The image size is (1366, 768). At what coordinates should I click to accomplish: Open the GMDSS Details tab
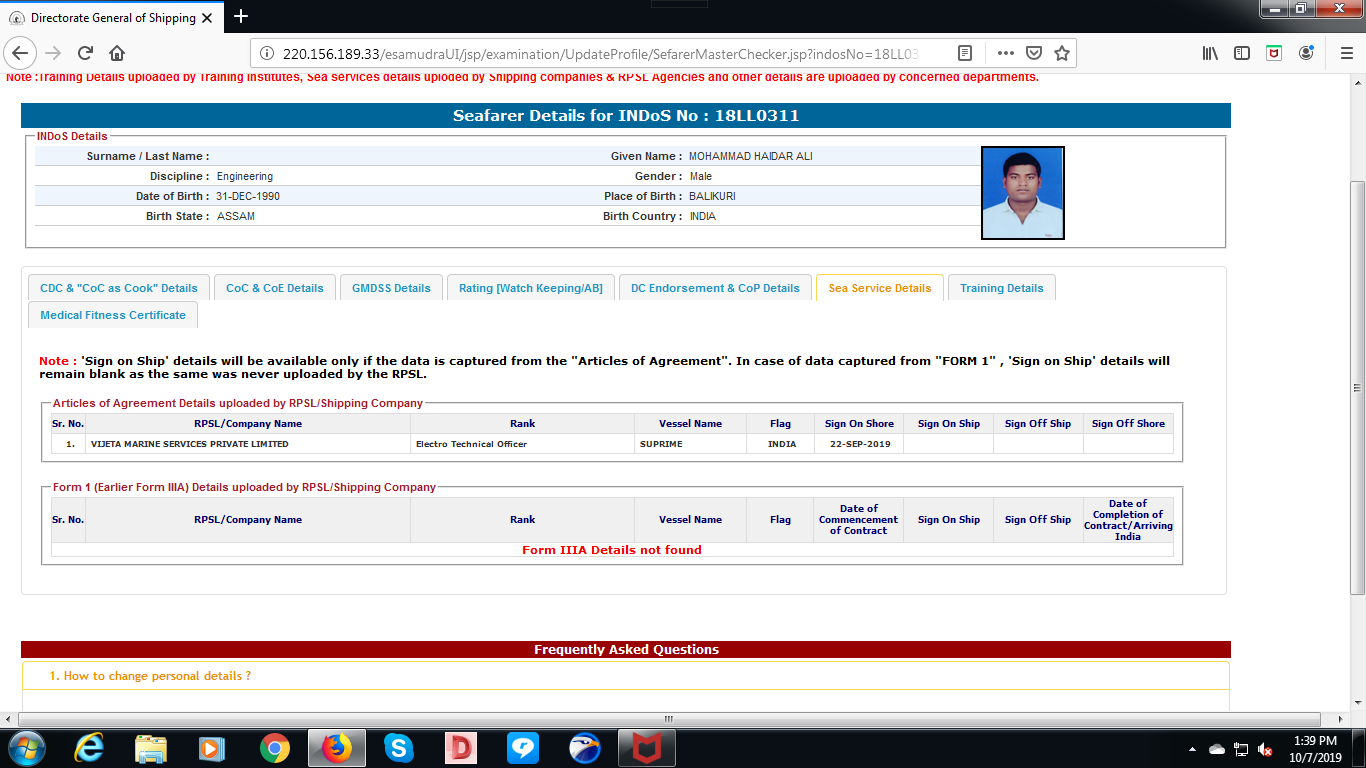click(x=391, y=288)
